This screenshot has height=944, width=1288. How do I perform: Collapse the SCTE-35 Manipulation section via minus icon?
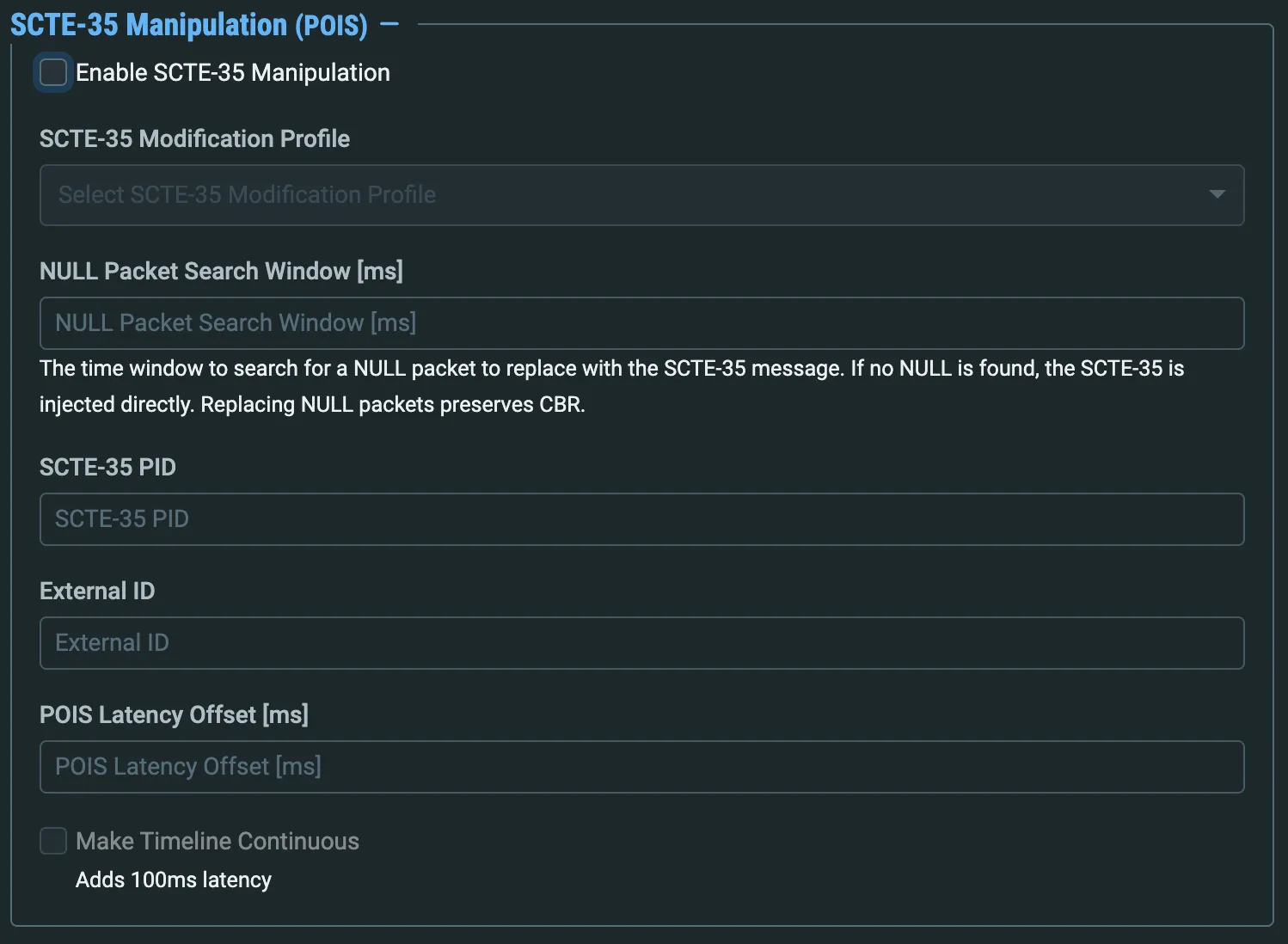[389, 24]
